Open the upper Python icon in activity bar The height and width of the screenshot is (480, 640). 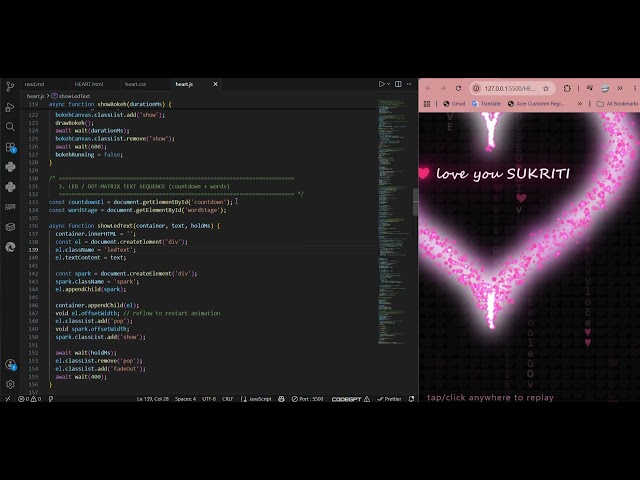coord(10,167)
